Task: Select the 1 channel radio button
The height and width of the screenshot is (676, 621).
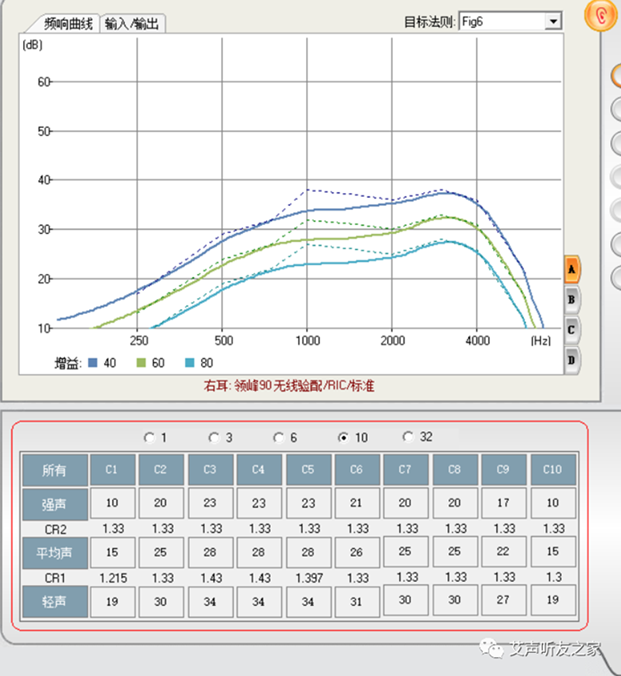Action: click(x=150, y=437)
